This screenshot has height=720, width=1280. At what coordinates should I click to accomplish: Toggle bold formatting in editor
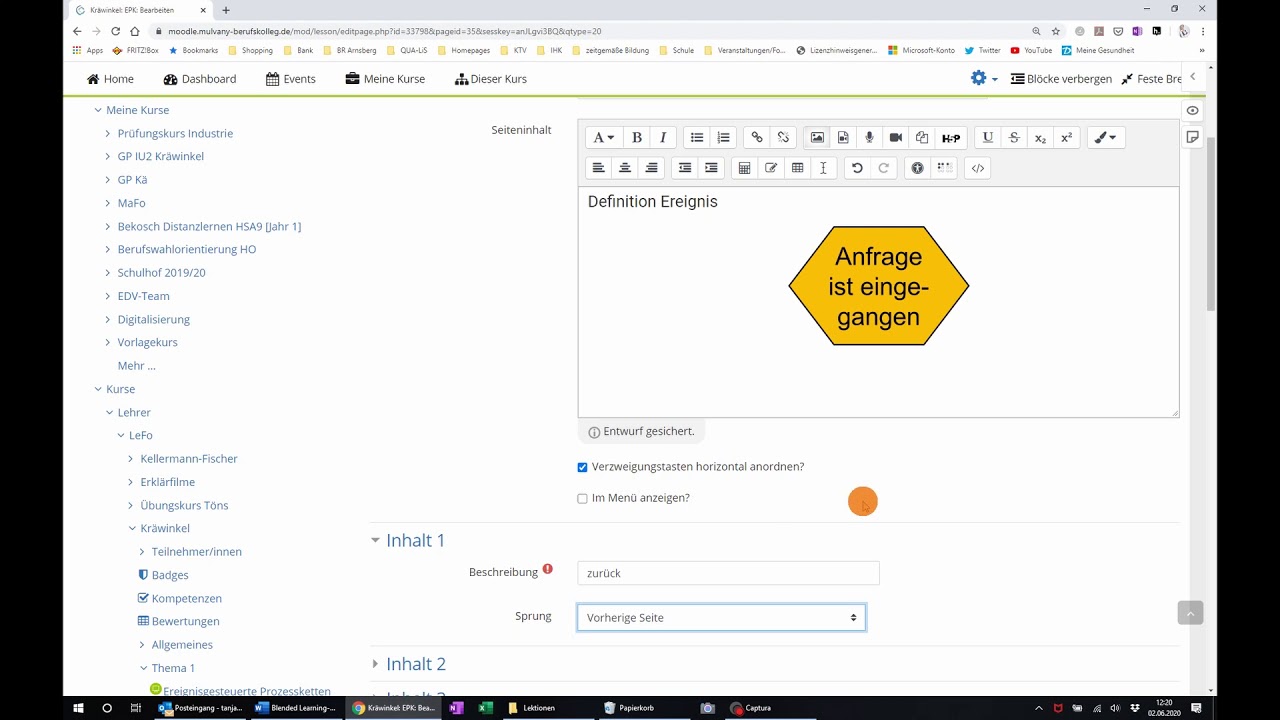point(636,138)
